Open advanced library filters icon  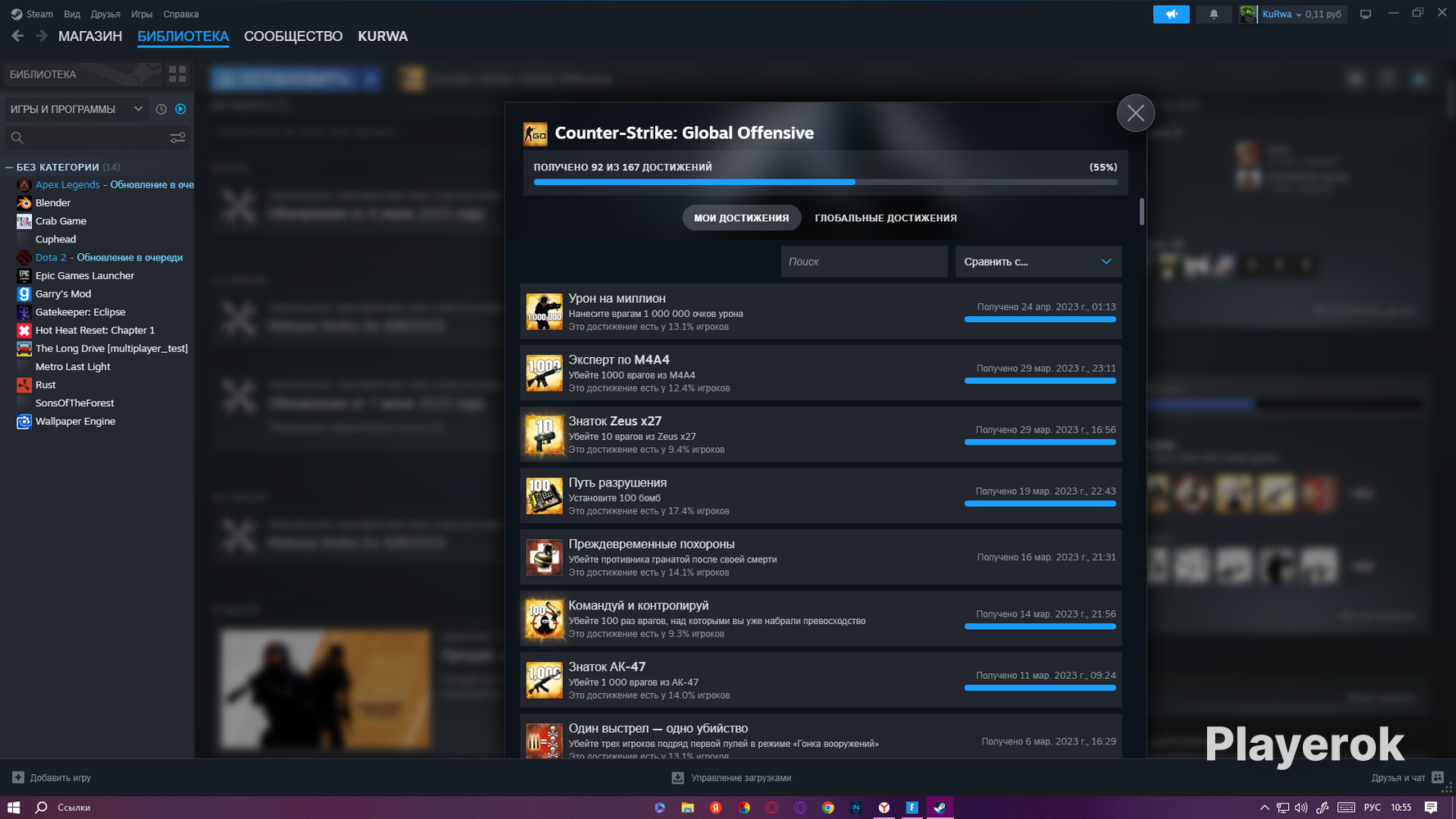(178, 138)
